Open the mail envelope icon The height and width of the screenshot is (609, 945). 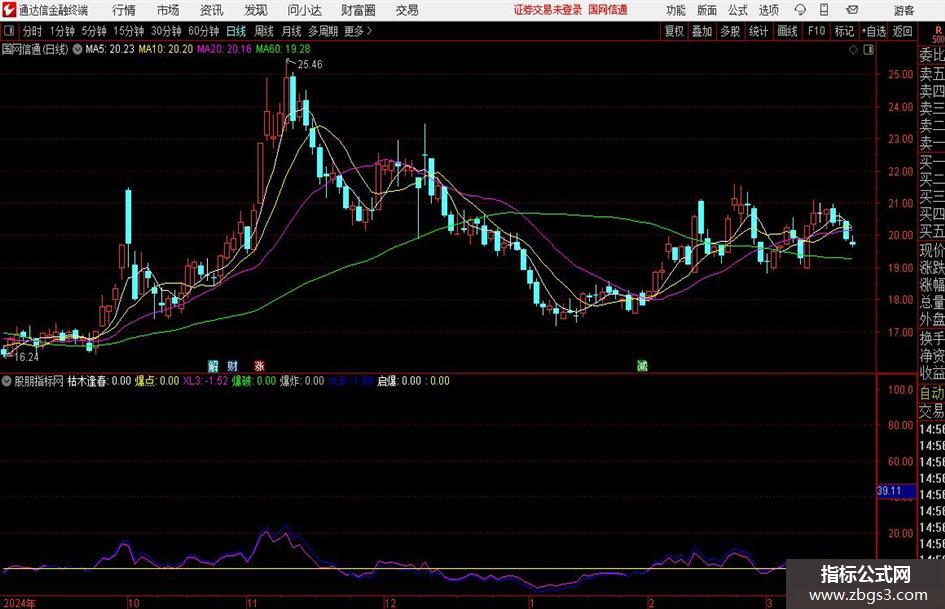point(852,10)
